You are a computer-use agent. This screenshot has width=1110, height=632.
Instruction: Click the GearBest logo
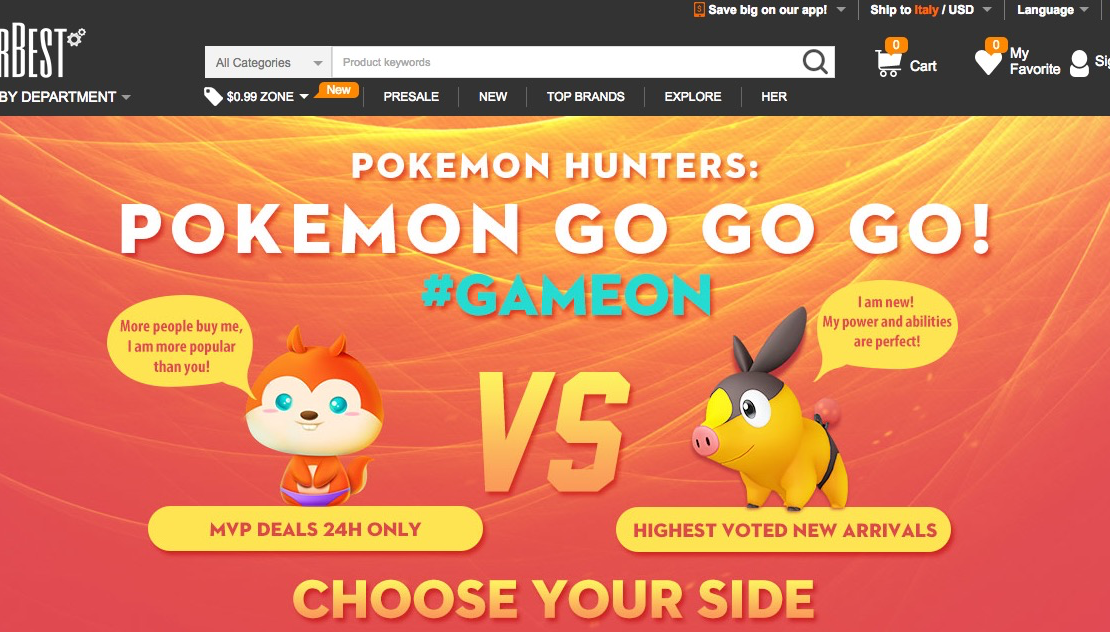coord(41,52)
